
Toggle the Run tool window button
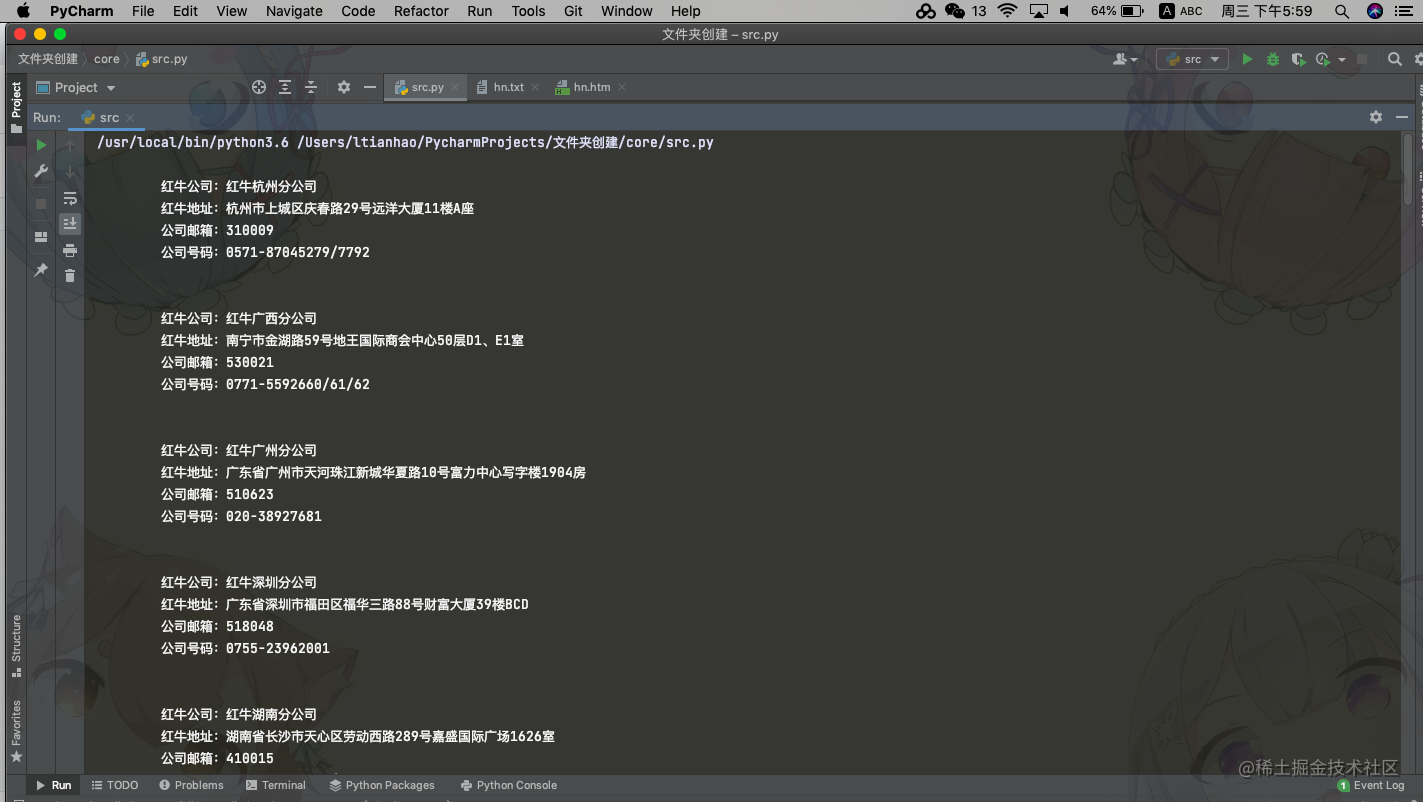[54, 785]
